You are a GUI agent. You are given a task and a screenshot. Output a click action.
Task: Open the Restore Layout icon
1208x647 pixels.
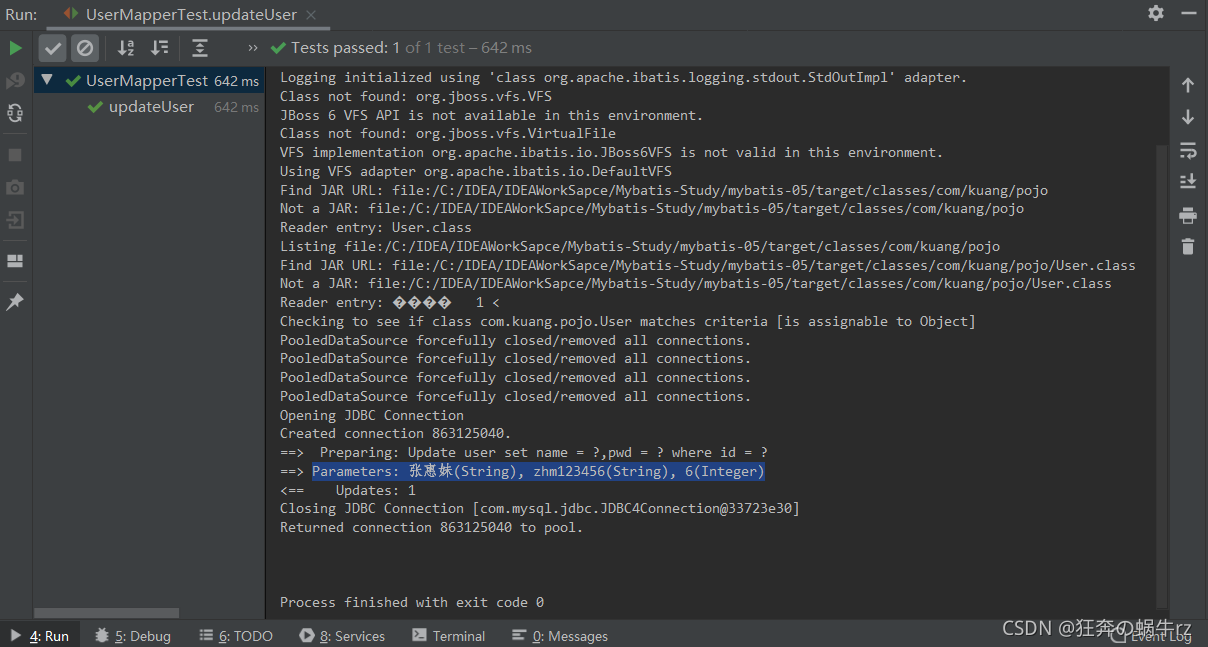(15, 261)
